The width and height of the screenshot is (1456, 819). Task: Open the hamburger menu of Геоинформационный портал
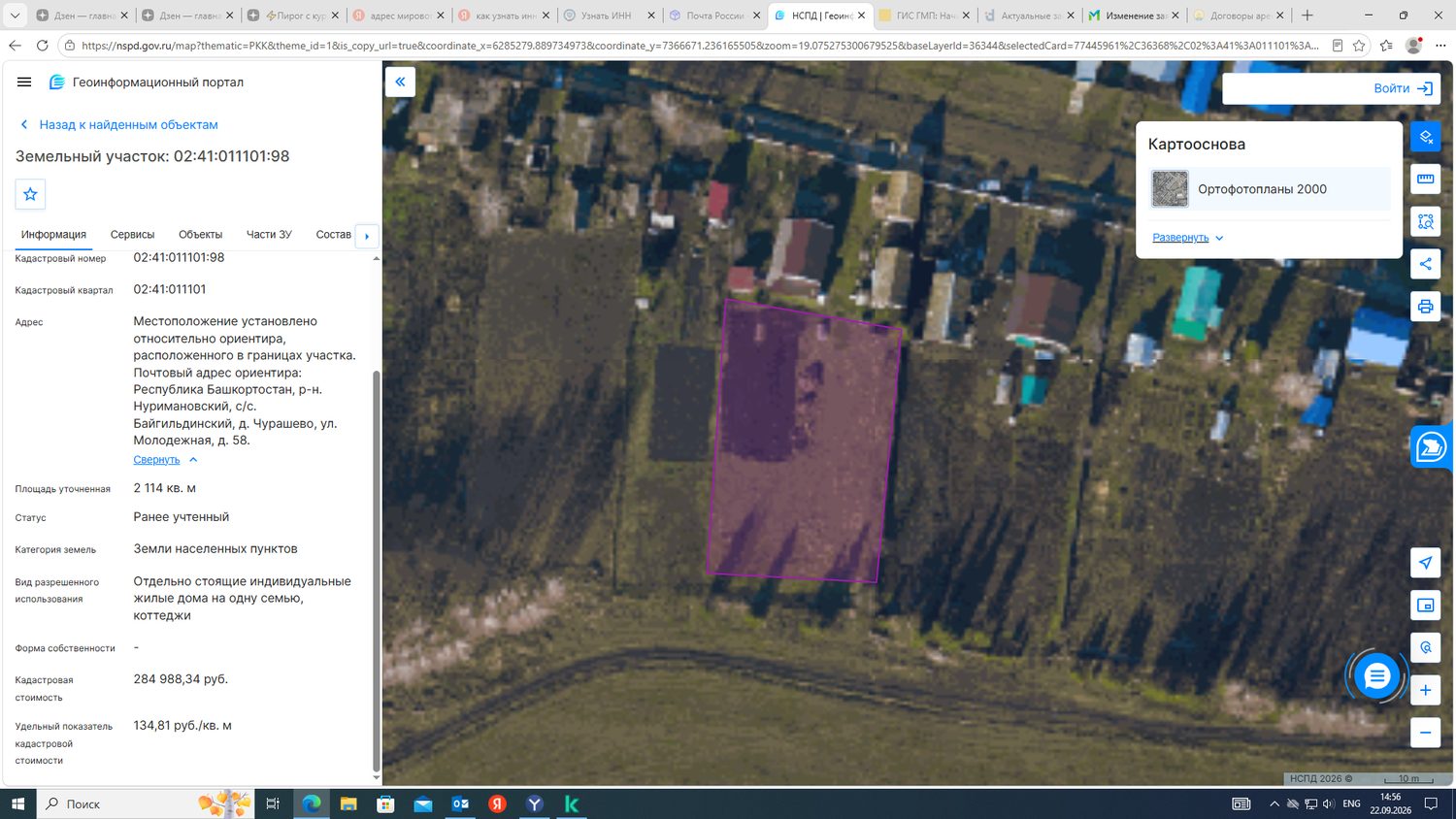[24, 82]
